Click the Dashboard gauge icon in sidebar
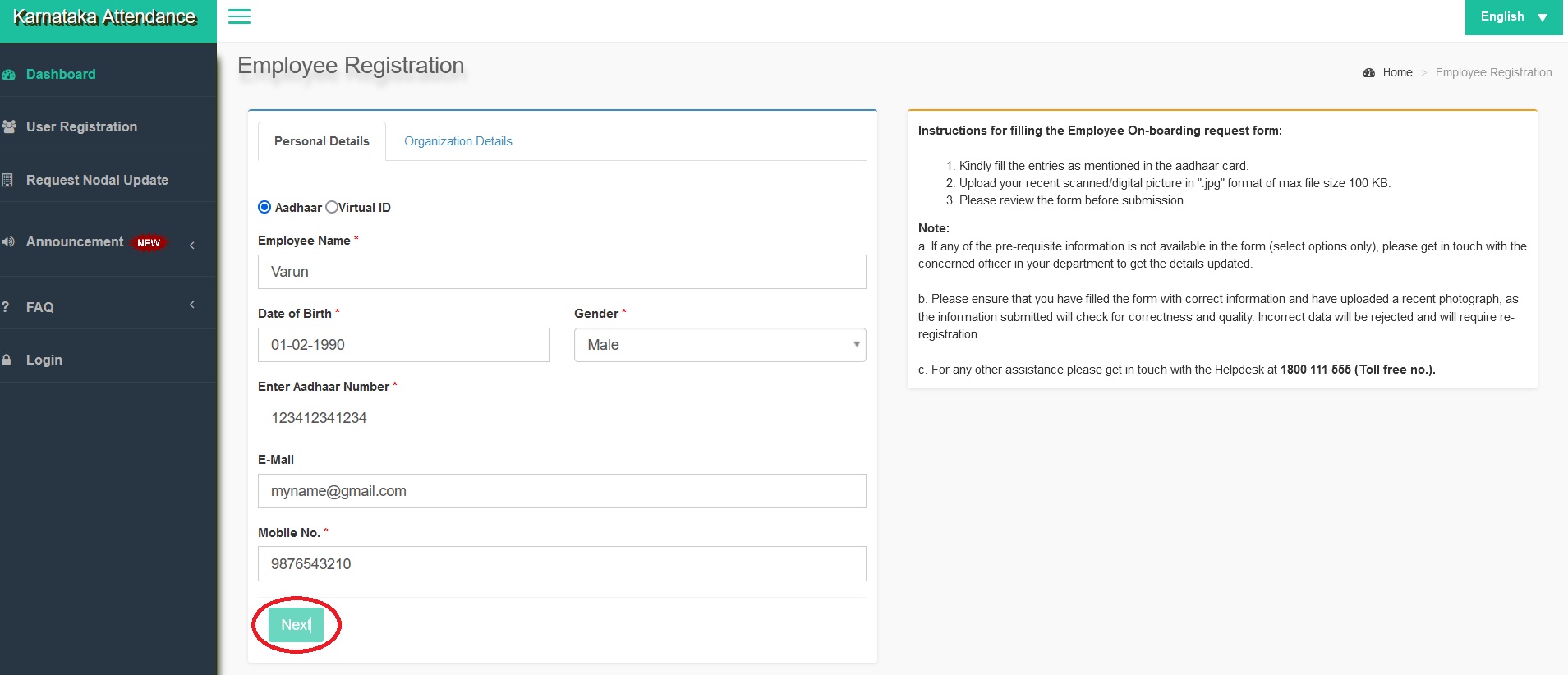Viewport: 1568px width, 675px height. tap(9, 75)
